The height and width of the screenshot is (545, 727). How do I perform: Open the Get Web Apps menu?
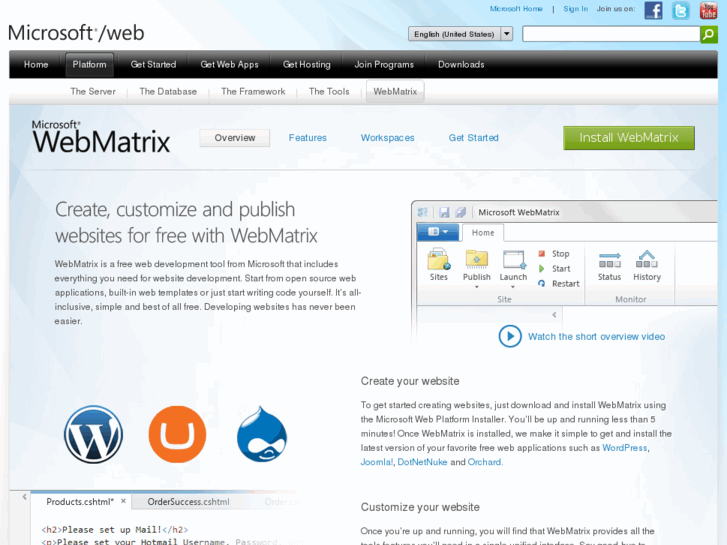tap(230, 64)
